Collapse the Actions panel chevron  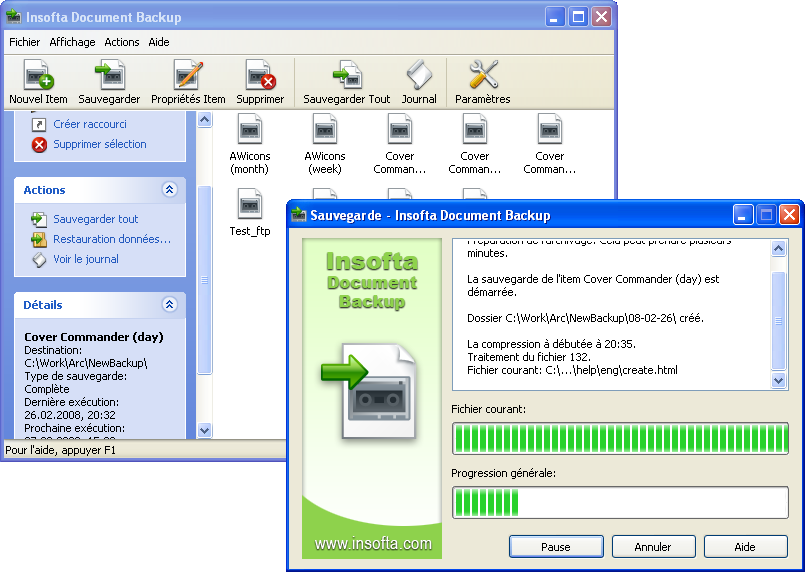coord(169,190)
